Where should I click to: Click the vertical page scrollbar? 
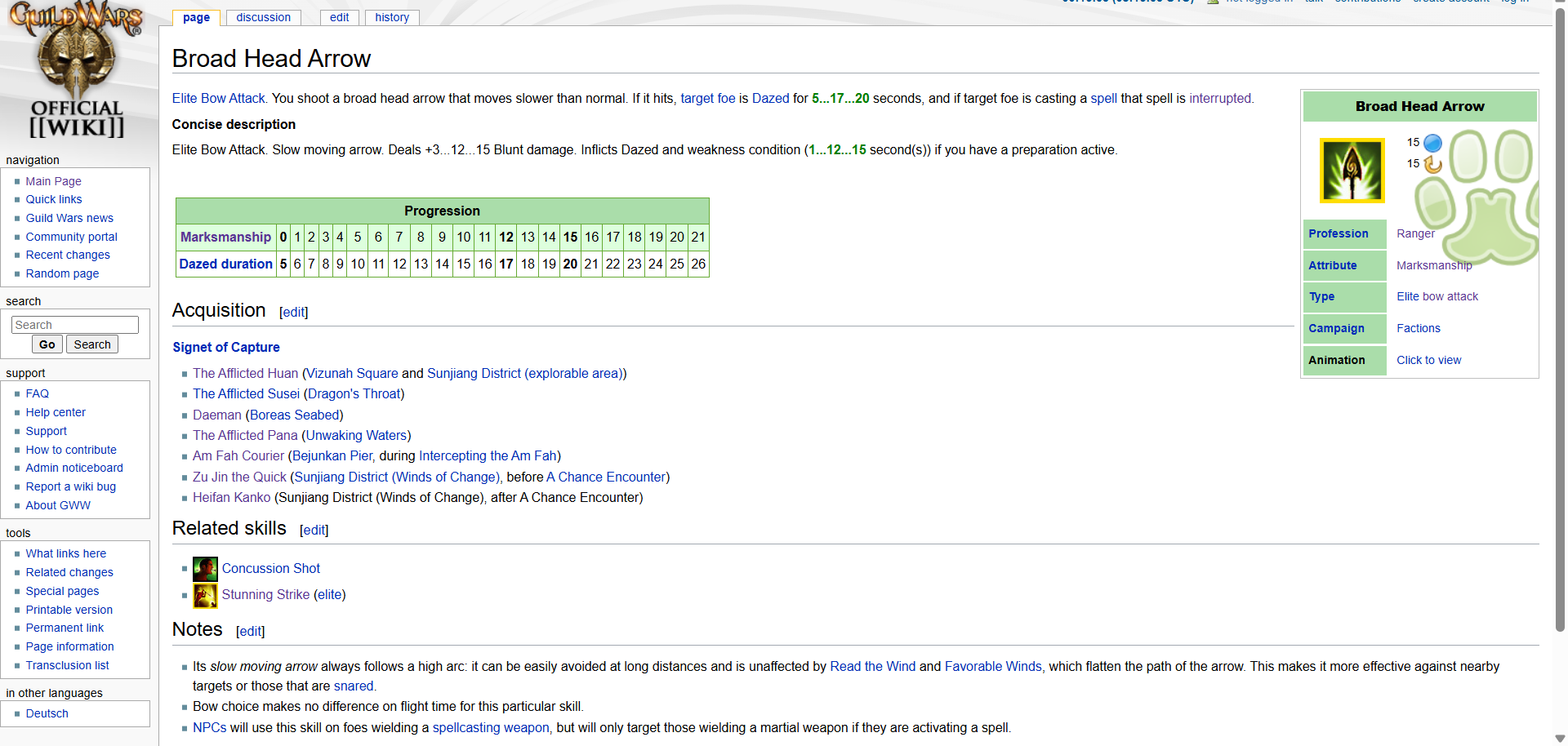click(1561, 318)
